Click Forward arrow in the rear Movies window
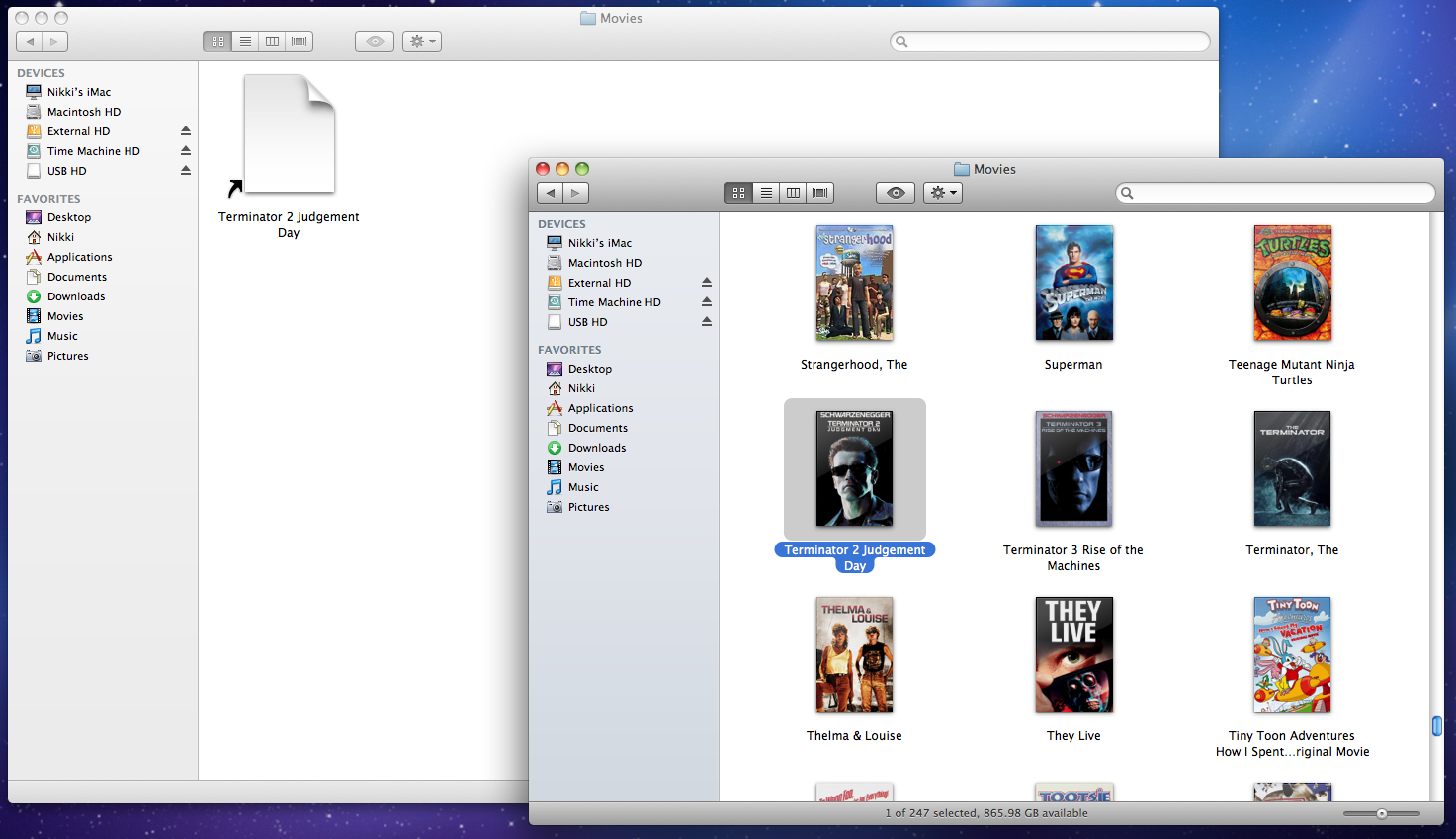Screen dimensions: 1456x839 (55, 42)
